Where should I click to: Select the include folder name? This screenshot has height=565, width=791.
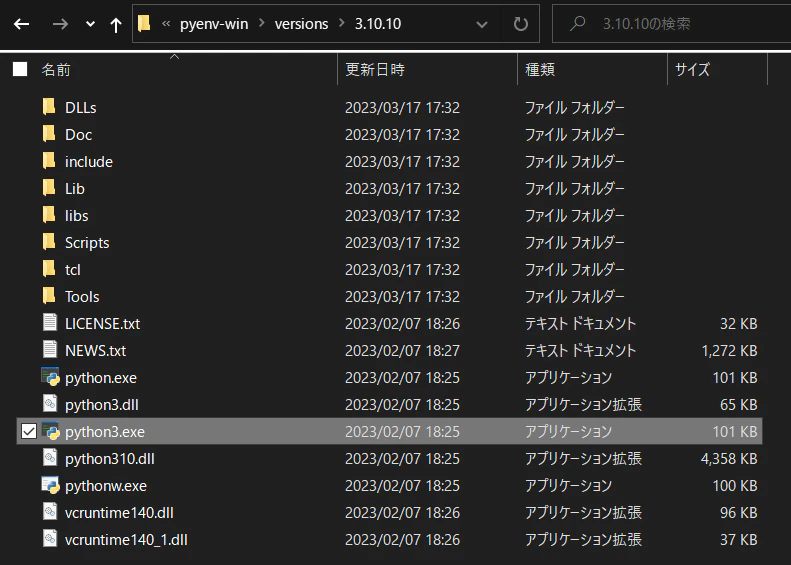coord(89,162)
